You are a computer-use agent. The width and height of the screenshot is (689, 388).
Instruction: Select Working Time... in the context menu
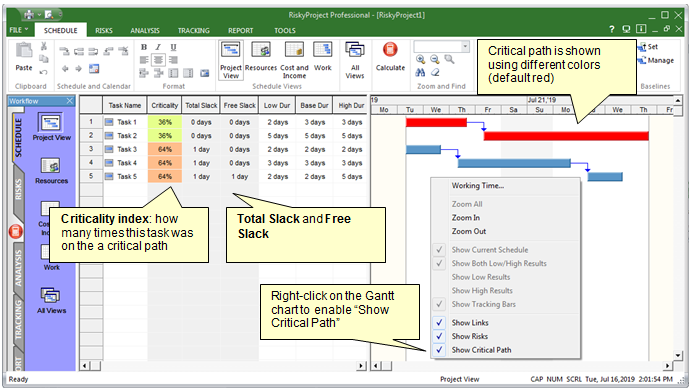click(478, 185)
